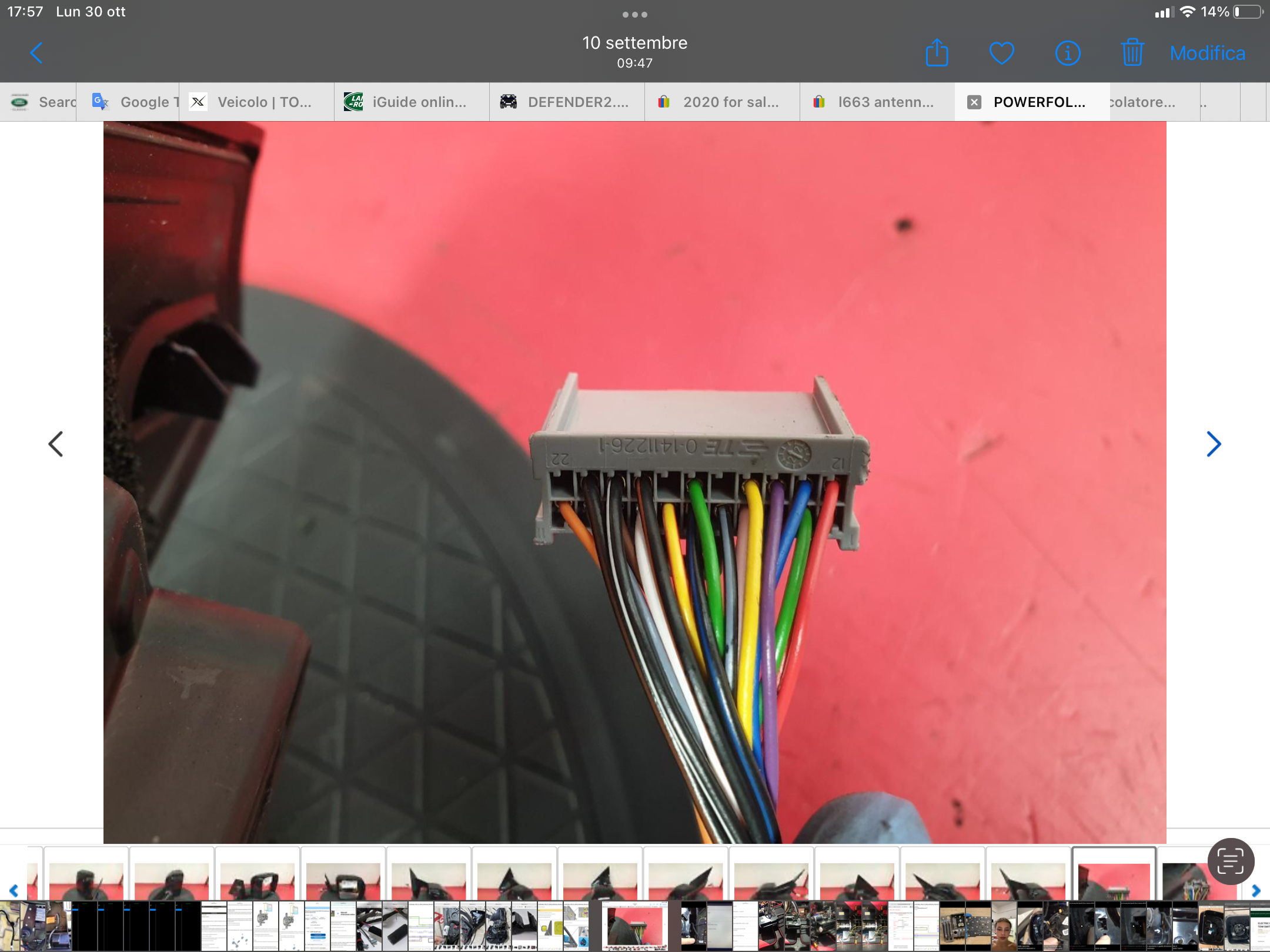This screenshot has width=1270, height=952.
Task: Pick the last scrubber thumbnail with green web page
Action: click(x=1259, y=926)
